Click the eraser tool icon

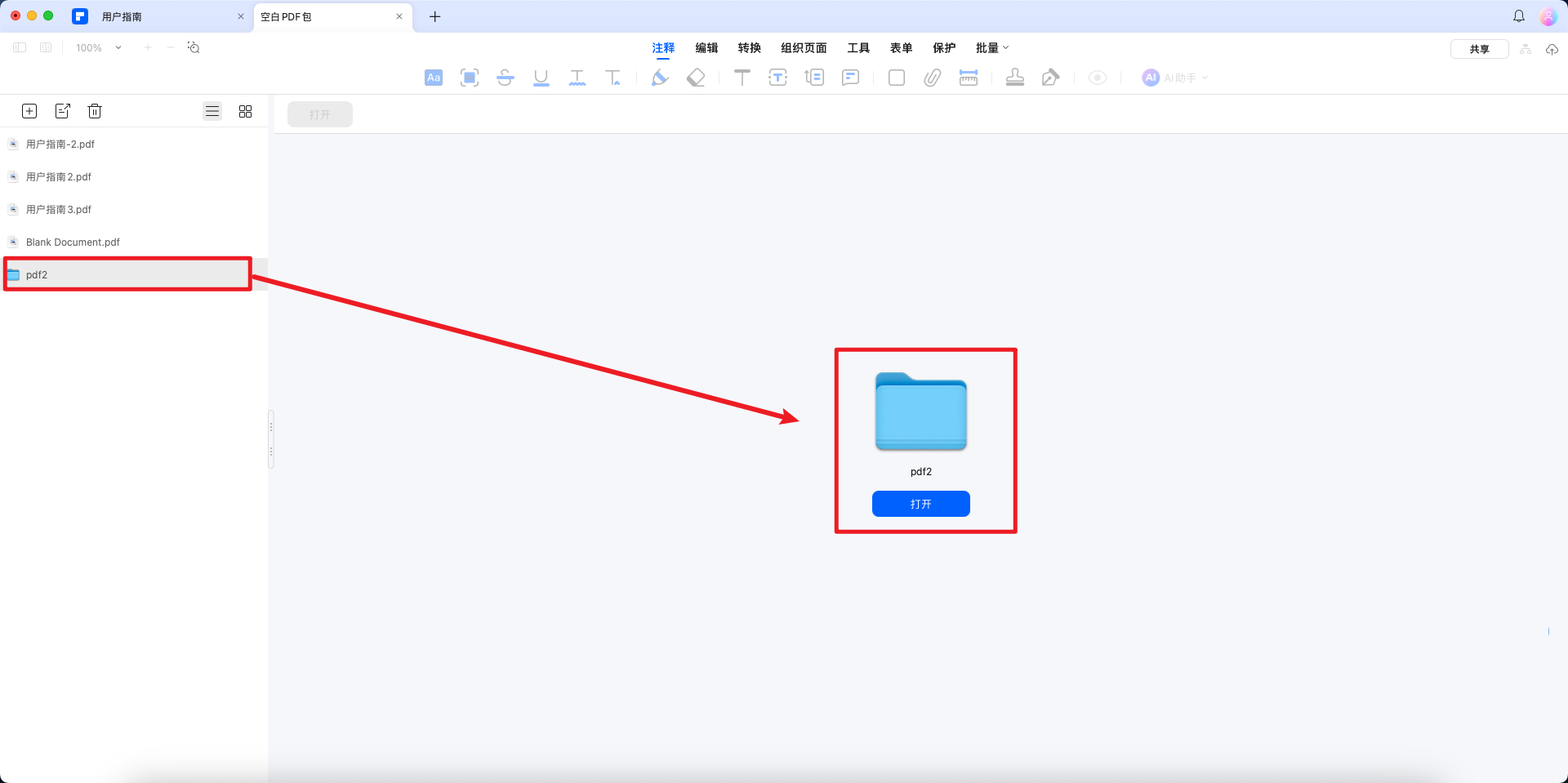[x=696, y=78]
